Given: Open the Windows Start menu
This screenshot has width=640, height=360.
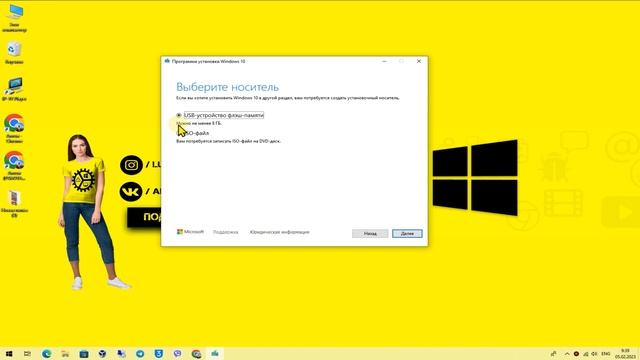Looking at the screenshot, I should tap(9, 354).
